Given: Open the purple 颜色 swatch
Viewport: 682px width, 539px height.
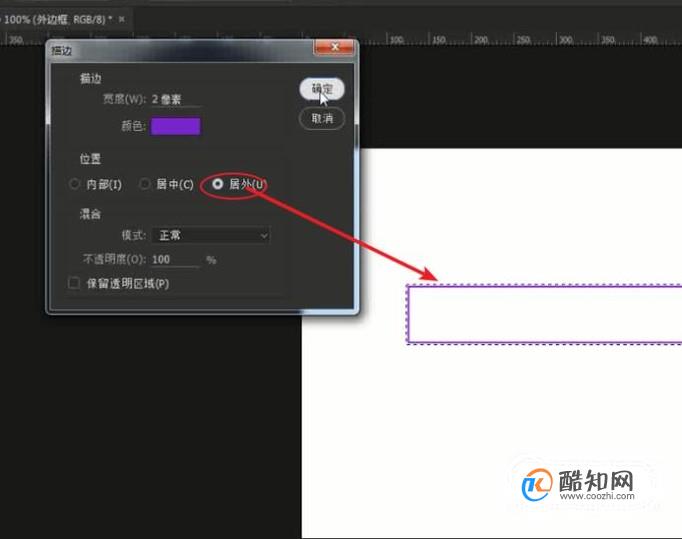Looking at the screenshot, I should 175,126.
